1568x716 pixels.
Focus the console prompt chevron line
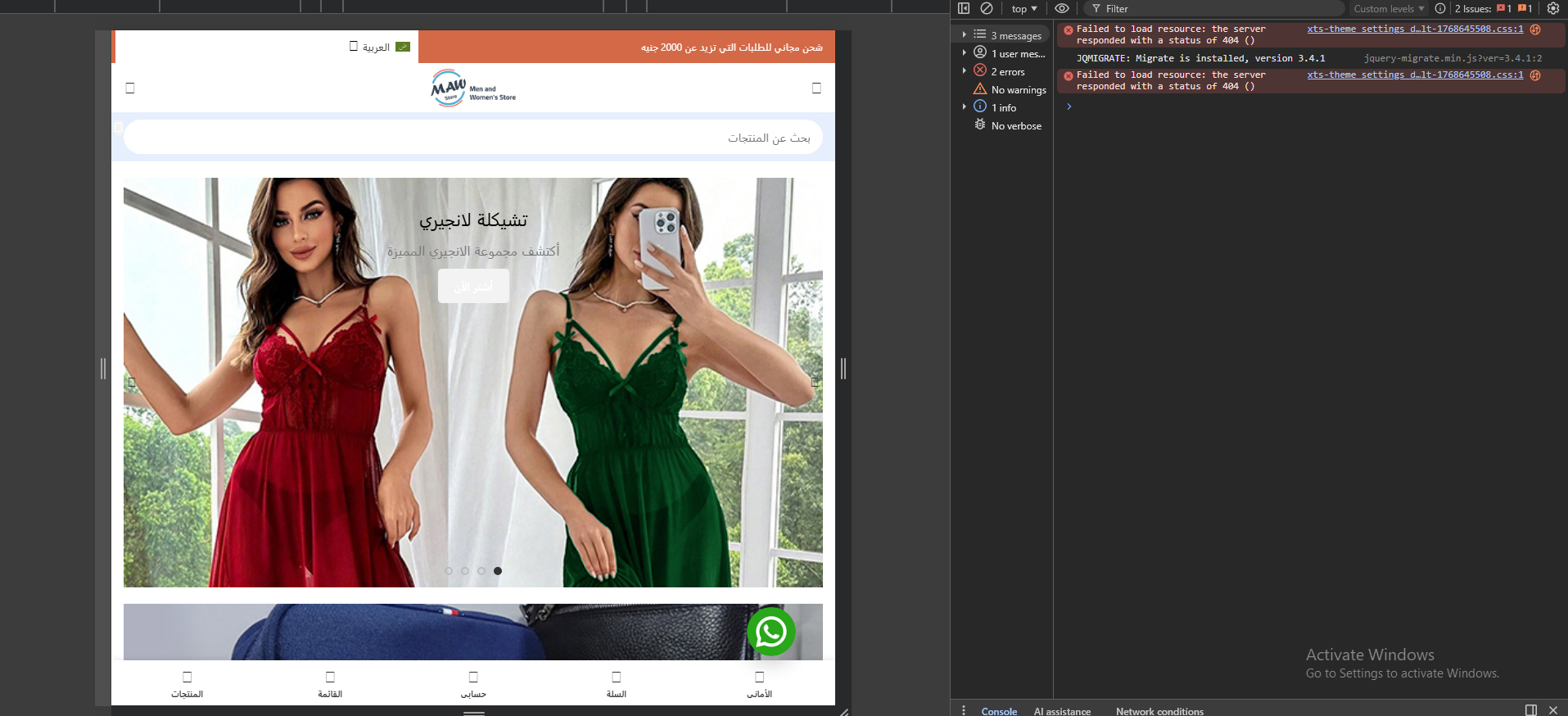[x=1310, y=106]
